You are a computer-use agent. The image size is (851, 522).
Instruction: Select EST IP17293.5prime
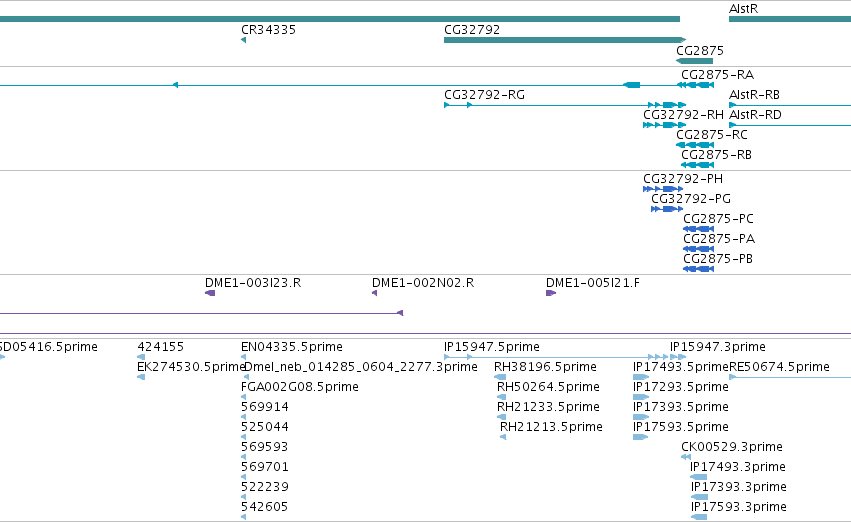click(681, 387)
